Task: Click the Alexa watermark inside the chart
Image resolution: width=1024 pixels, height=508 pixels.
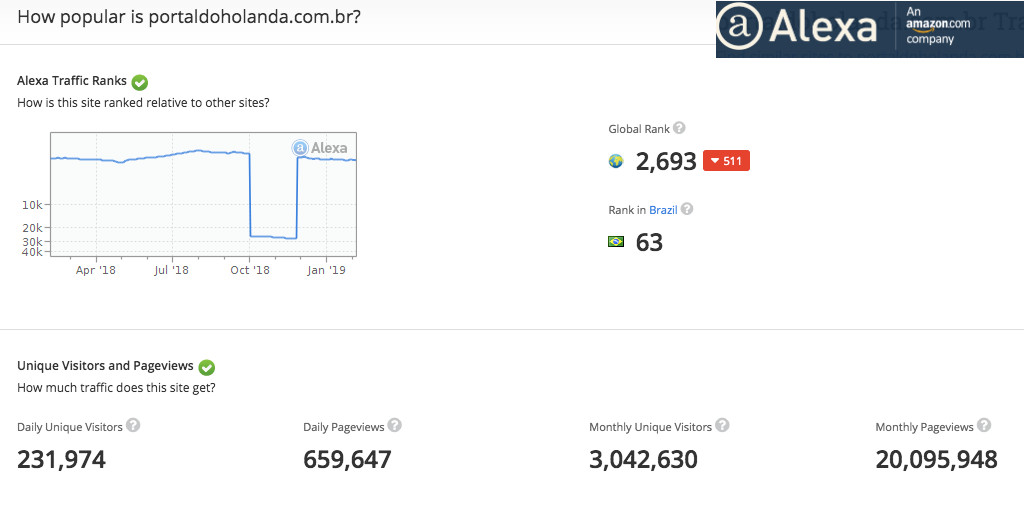Action: pos(320,148)
